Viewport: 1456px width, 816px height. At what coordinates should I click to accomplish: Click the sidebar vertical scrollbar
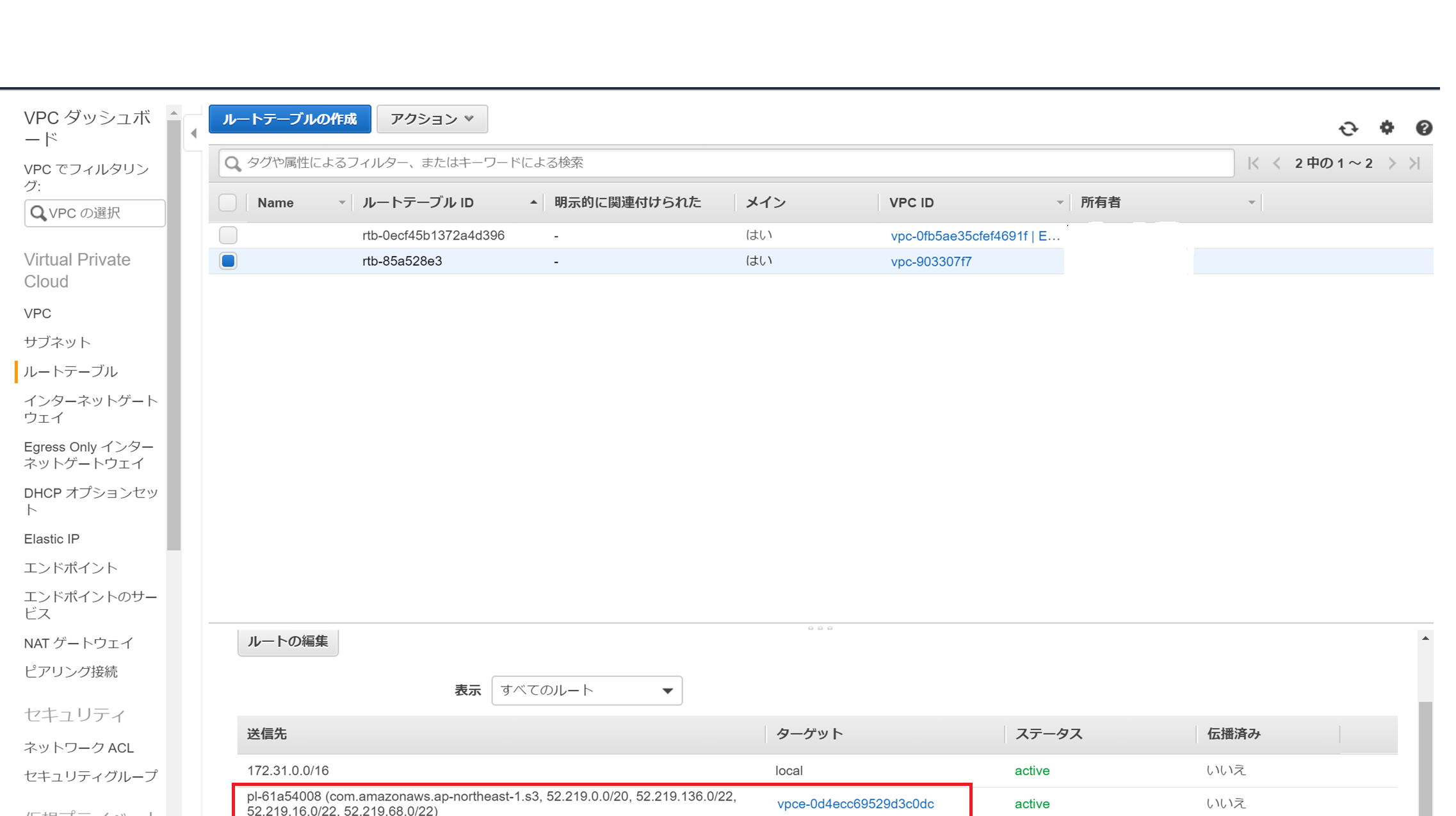(x=174, y=333)
